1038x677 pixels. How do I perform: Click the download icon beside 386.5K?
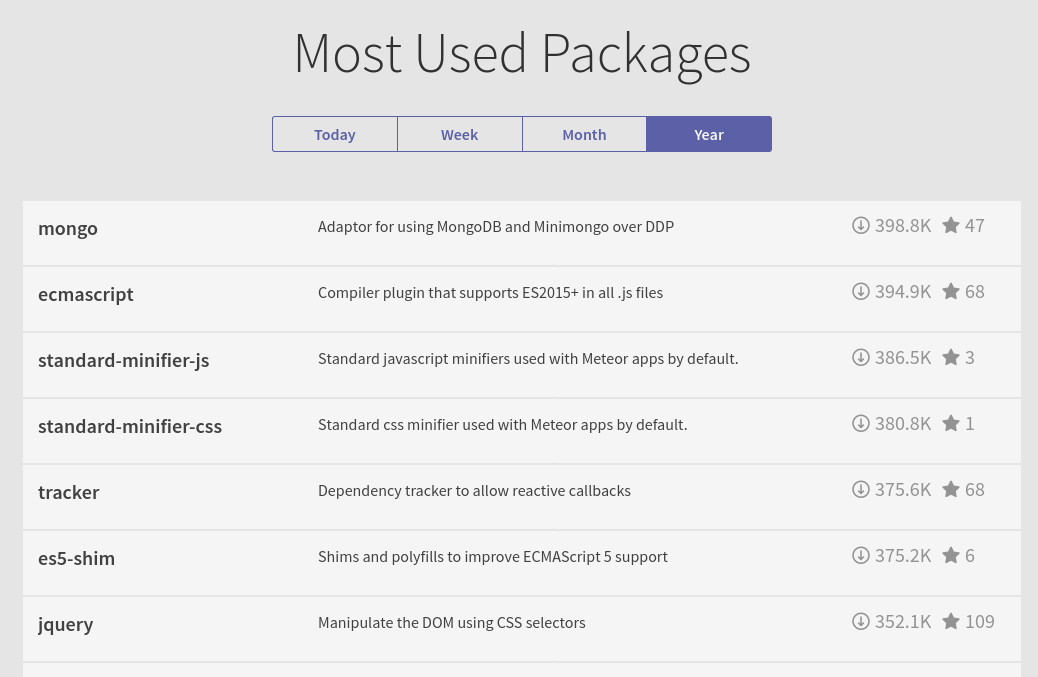(x=860, y=357)
